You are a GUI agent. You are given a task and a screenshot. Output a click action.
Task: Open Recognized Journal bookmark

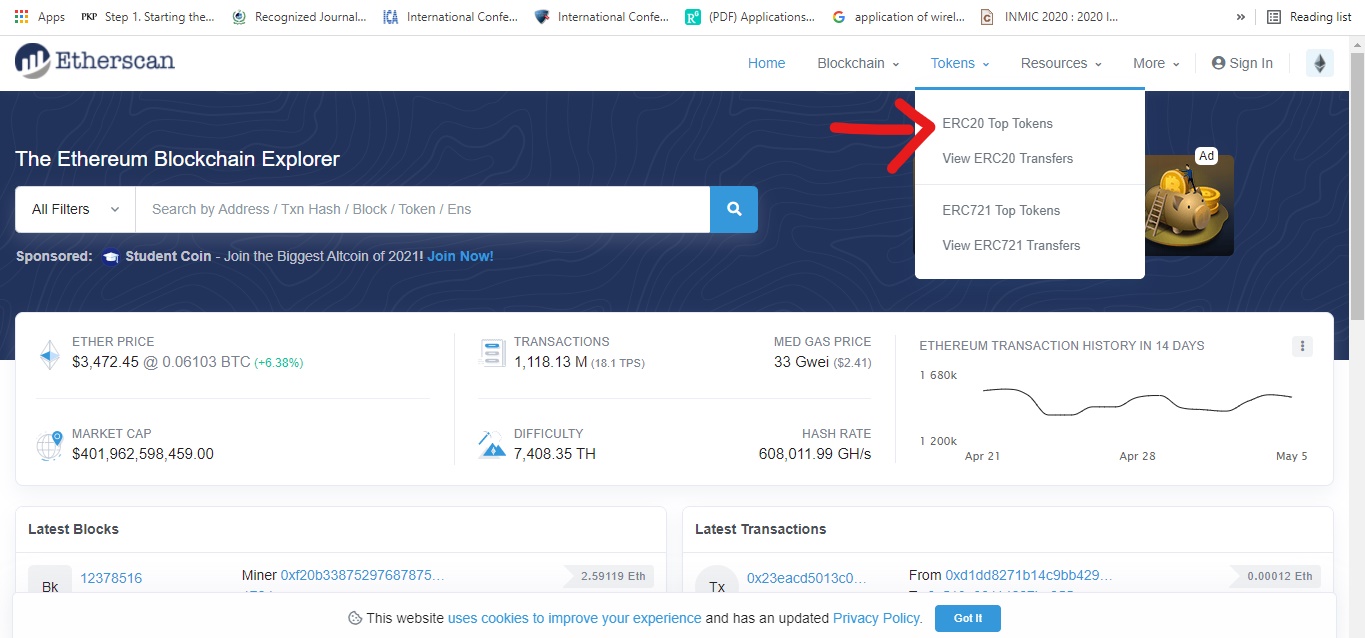pos(298,16)
